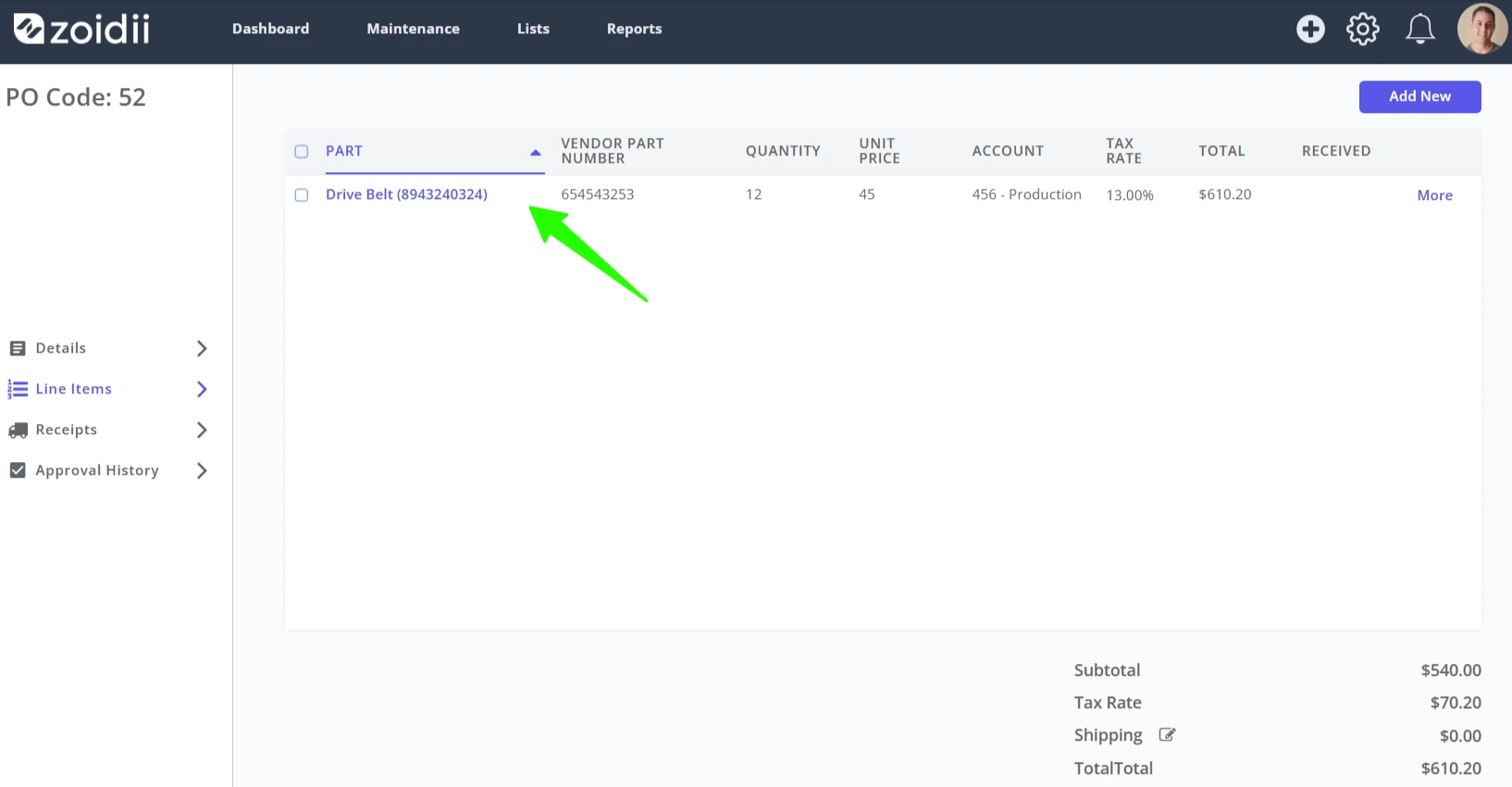Go to Details in the sidebar
The height and width of the screenshot is (787, 1512).
point(61,348)
